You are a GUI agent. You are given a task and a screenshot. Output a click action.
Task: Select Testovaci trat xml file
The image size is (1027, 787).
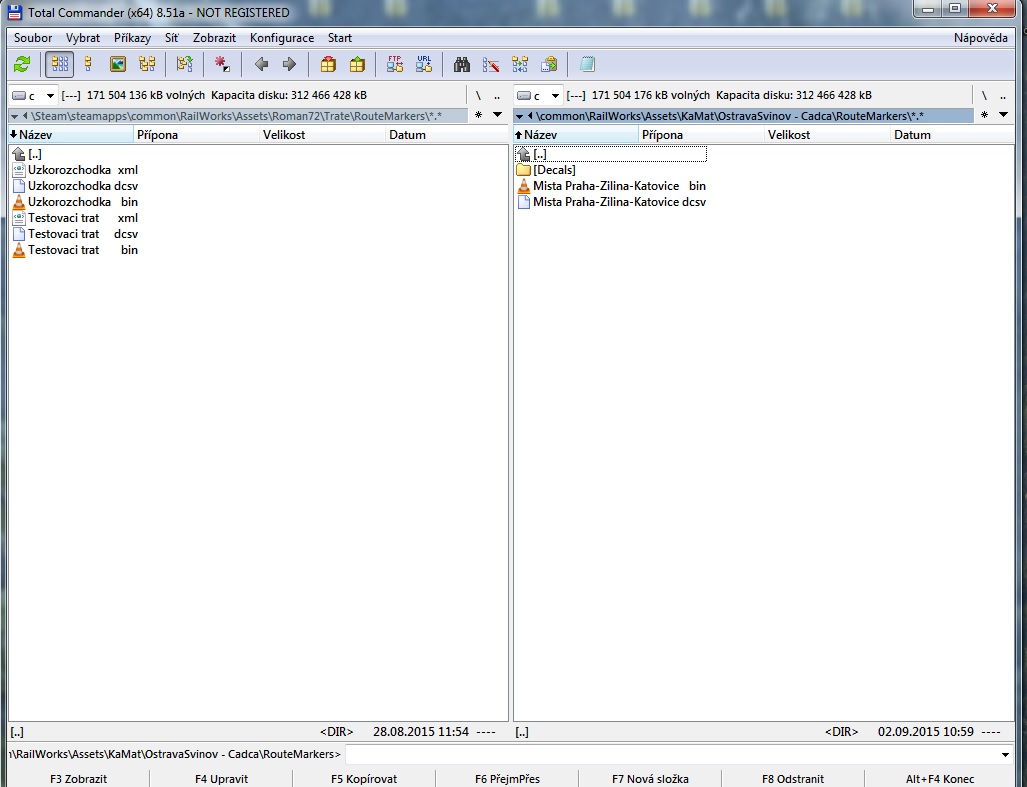75,218
